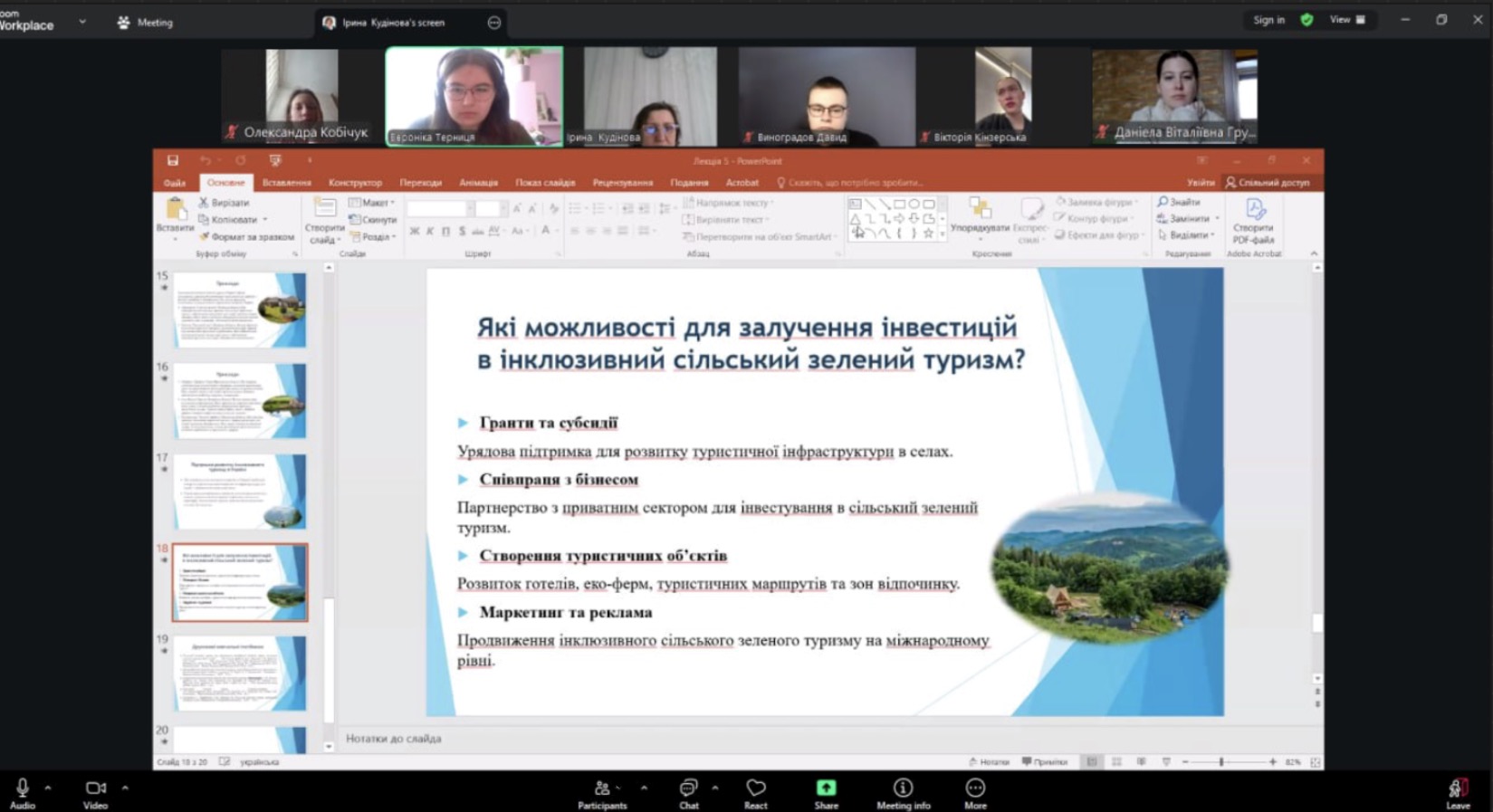
Task: Open the Zoom Chat panel
Action: (x=688, y=792)
